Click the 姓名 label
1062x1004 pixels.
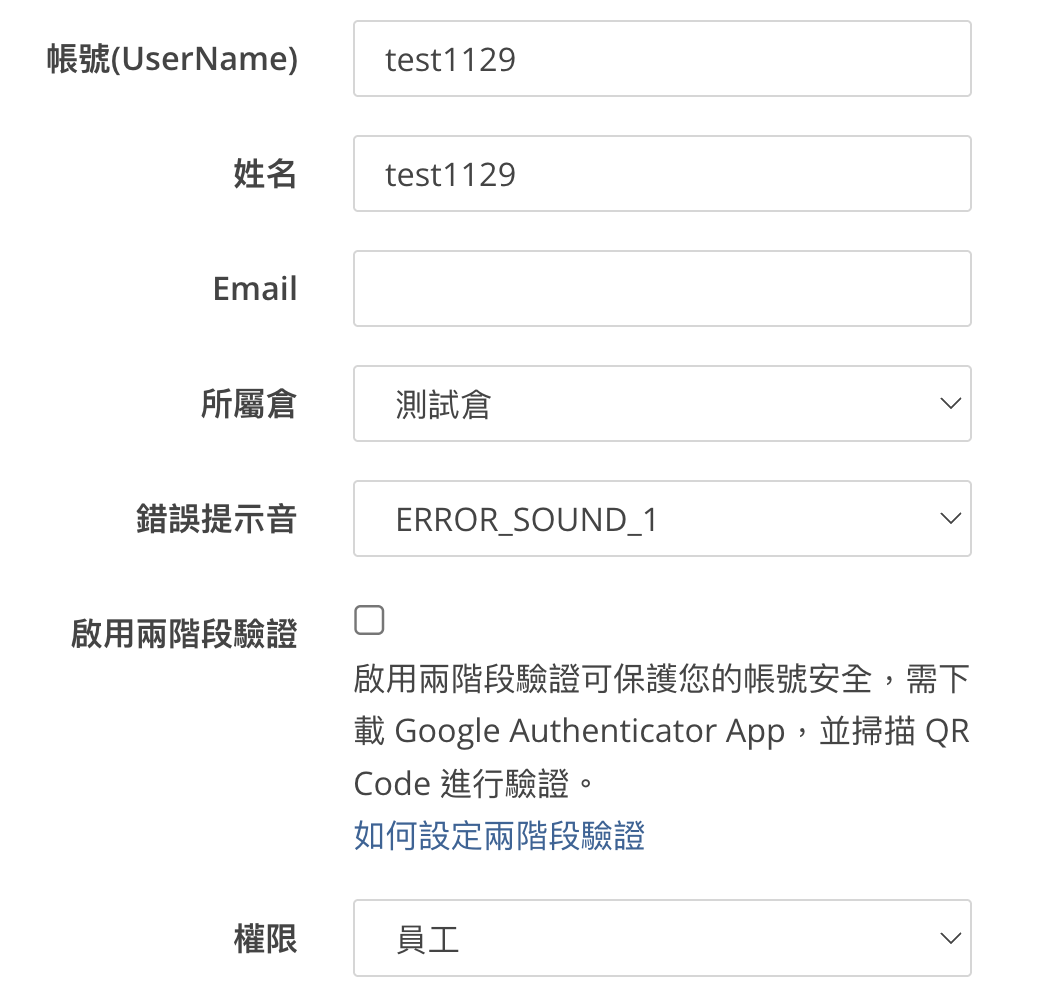(266, 173)
